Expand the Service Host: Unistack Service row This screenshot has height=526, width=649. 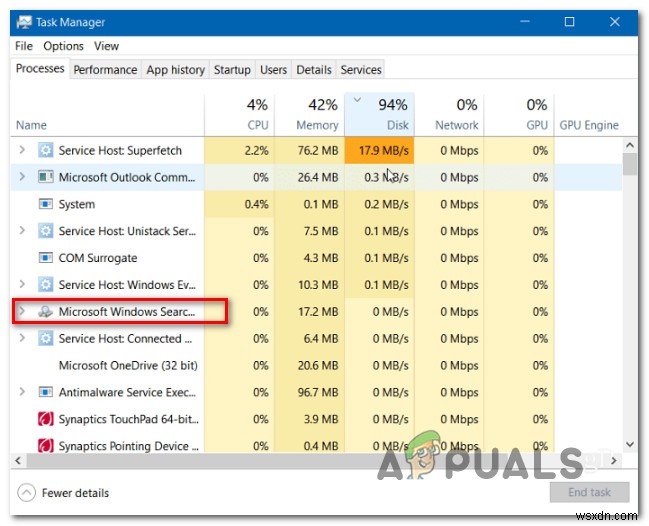point(22,231)
